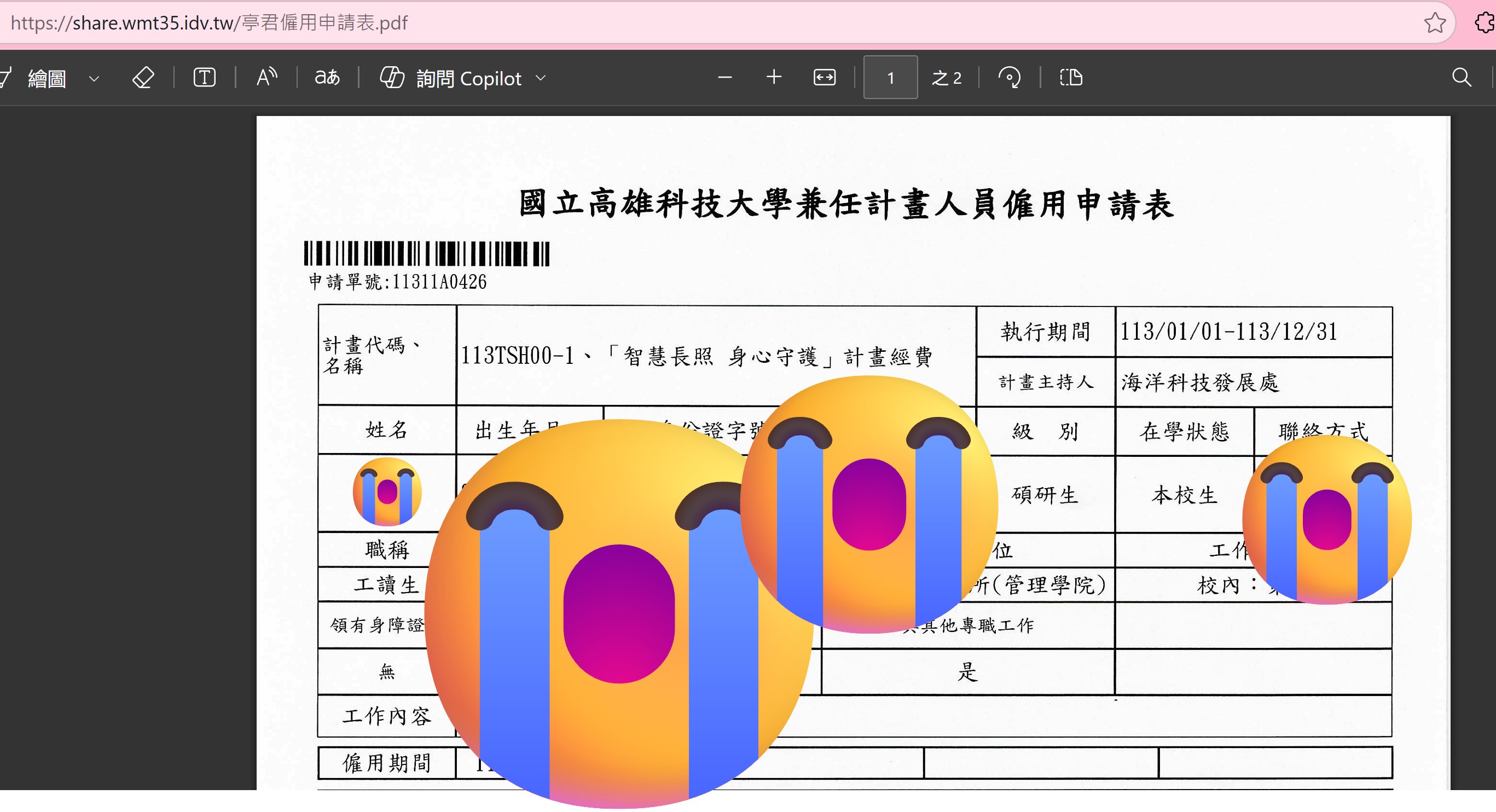The image size is (1496, 812).
Task: Click the 在學狀態 header cell
Action: pyautogui.click(x=1184, y=431)
